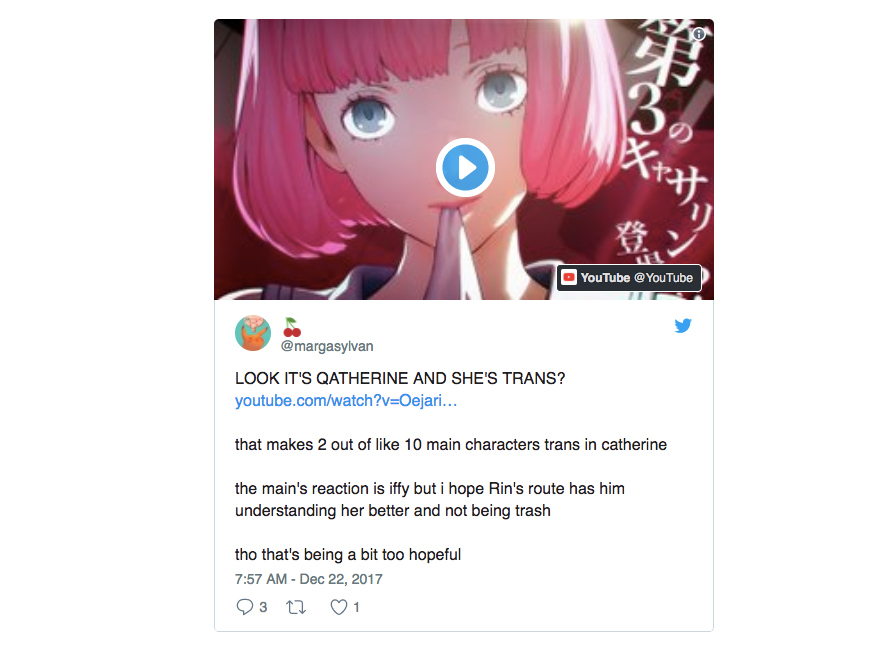The height and width of the screenshot is (651, 873).
Task: Open the youtube.com/watch?v=Oejari link
Action: 346,400
